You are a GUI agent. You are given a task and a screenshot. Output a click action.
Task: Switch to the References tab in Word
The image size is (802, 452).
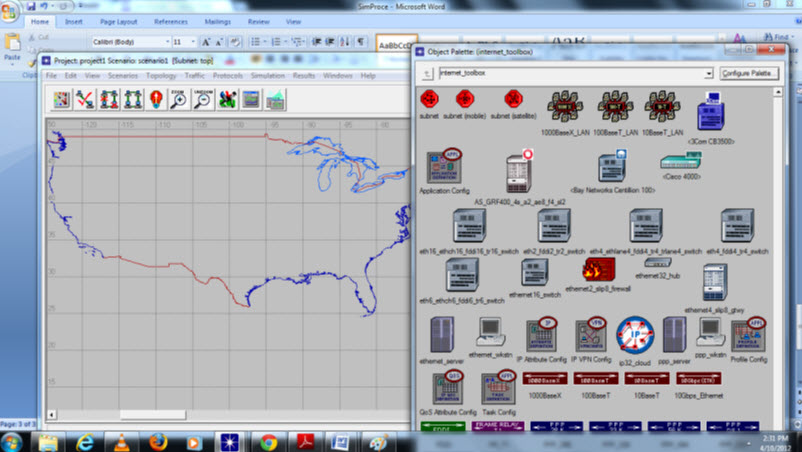(171, 22)
